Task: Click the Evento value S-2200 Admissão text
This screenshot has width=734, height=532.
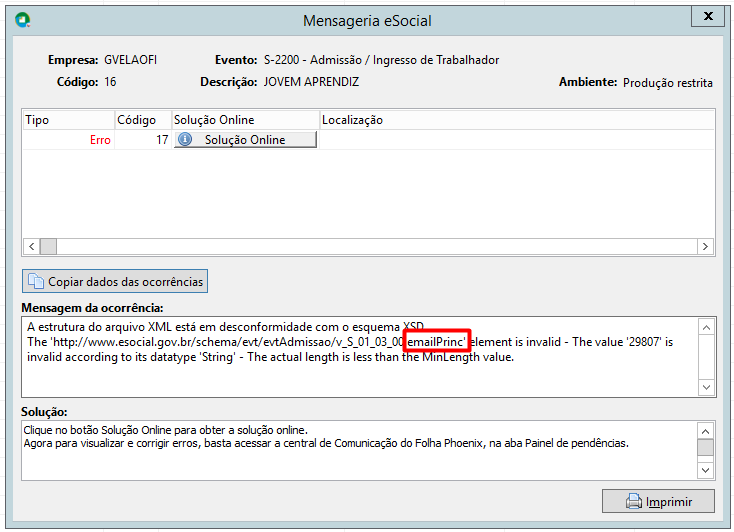Action: 382,60
